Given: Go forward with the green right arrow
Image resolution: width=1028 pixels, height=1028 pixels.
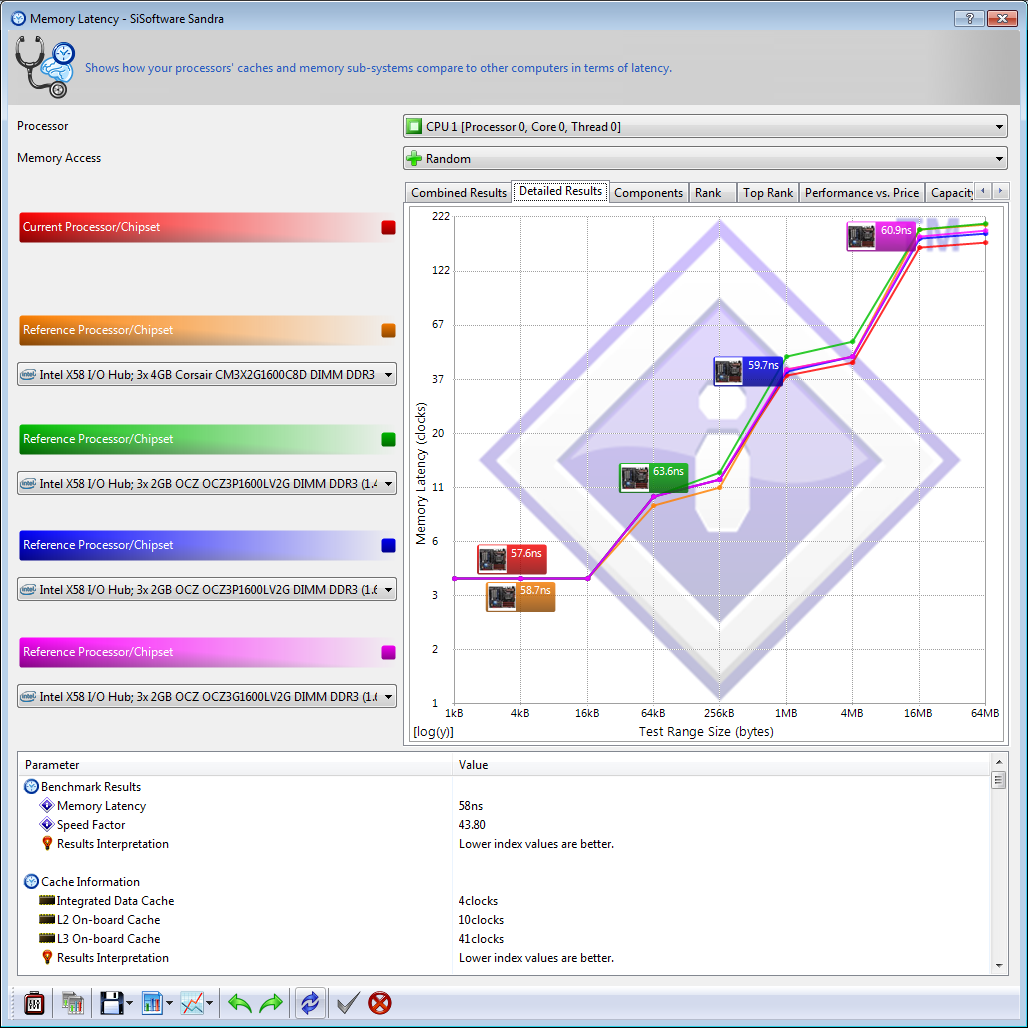Looking at the screenshot, I should click(271, 1002).
